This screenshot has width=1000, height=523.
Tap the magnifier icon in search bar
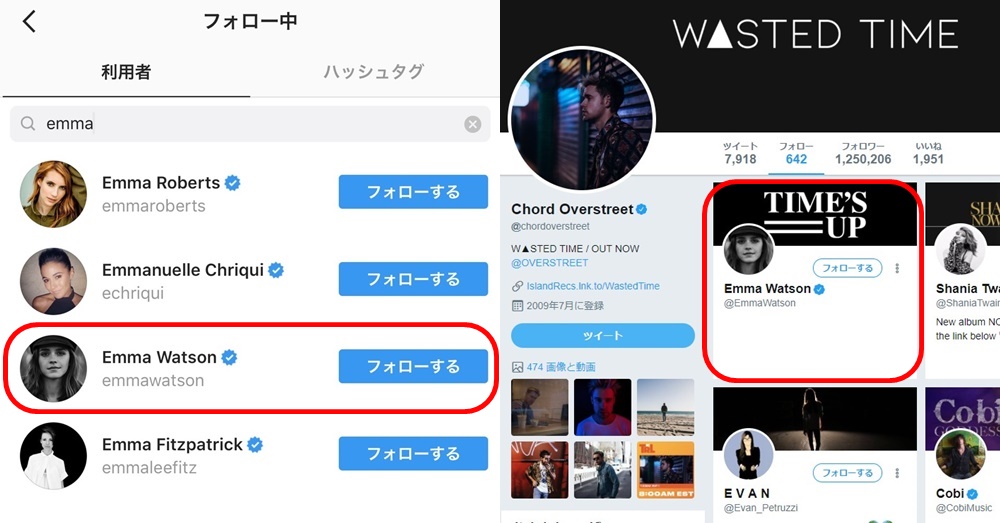tap(27, 123)
